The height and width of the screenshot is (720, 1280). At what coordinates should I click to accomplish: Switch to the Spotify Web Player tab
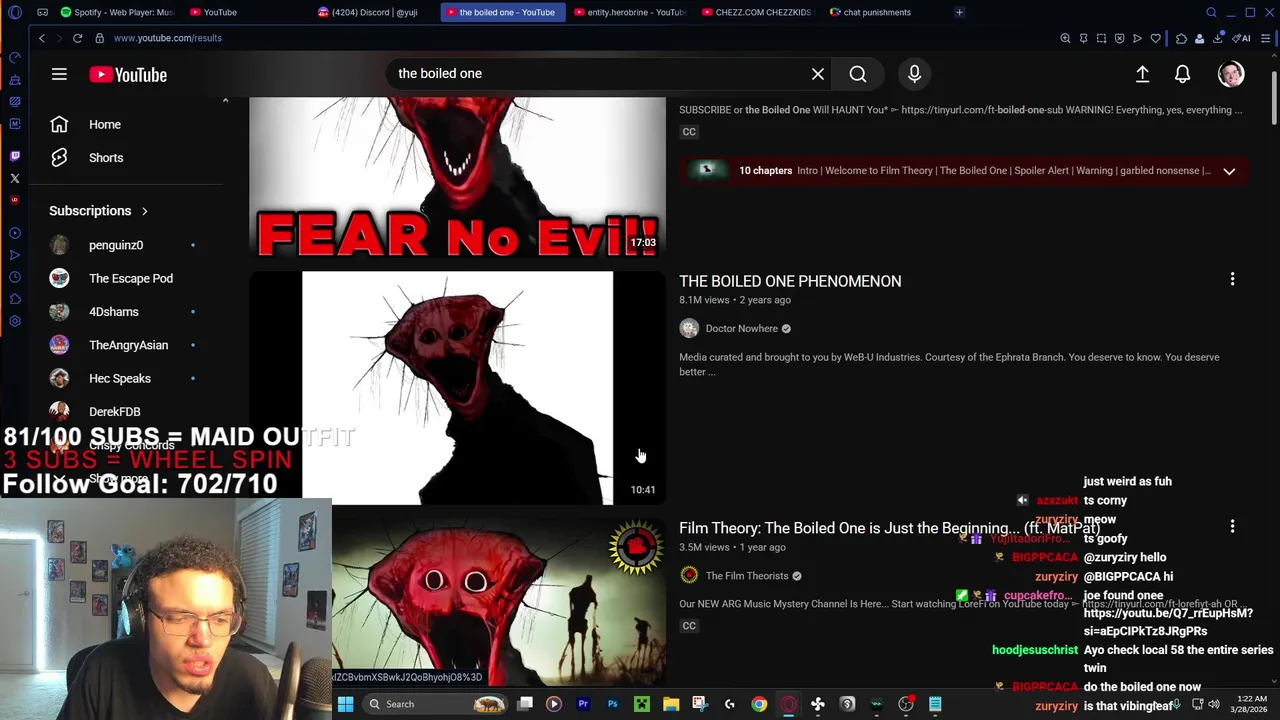[x=118, y=12]
